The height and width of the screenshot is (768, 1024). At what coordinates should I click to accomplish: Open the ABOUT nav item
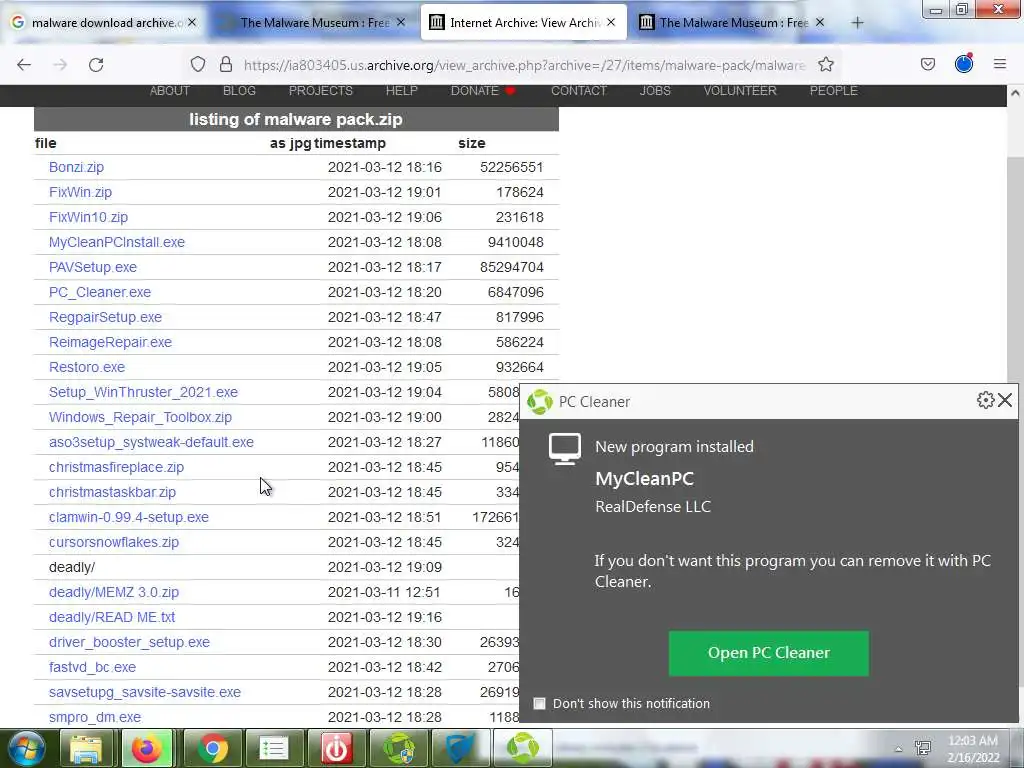click(170, 91)
